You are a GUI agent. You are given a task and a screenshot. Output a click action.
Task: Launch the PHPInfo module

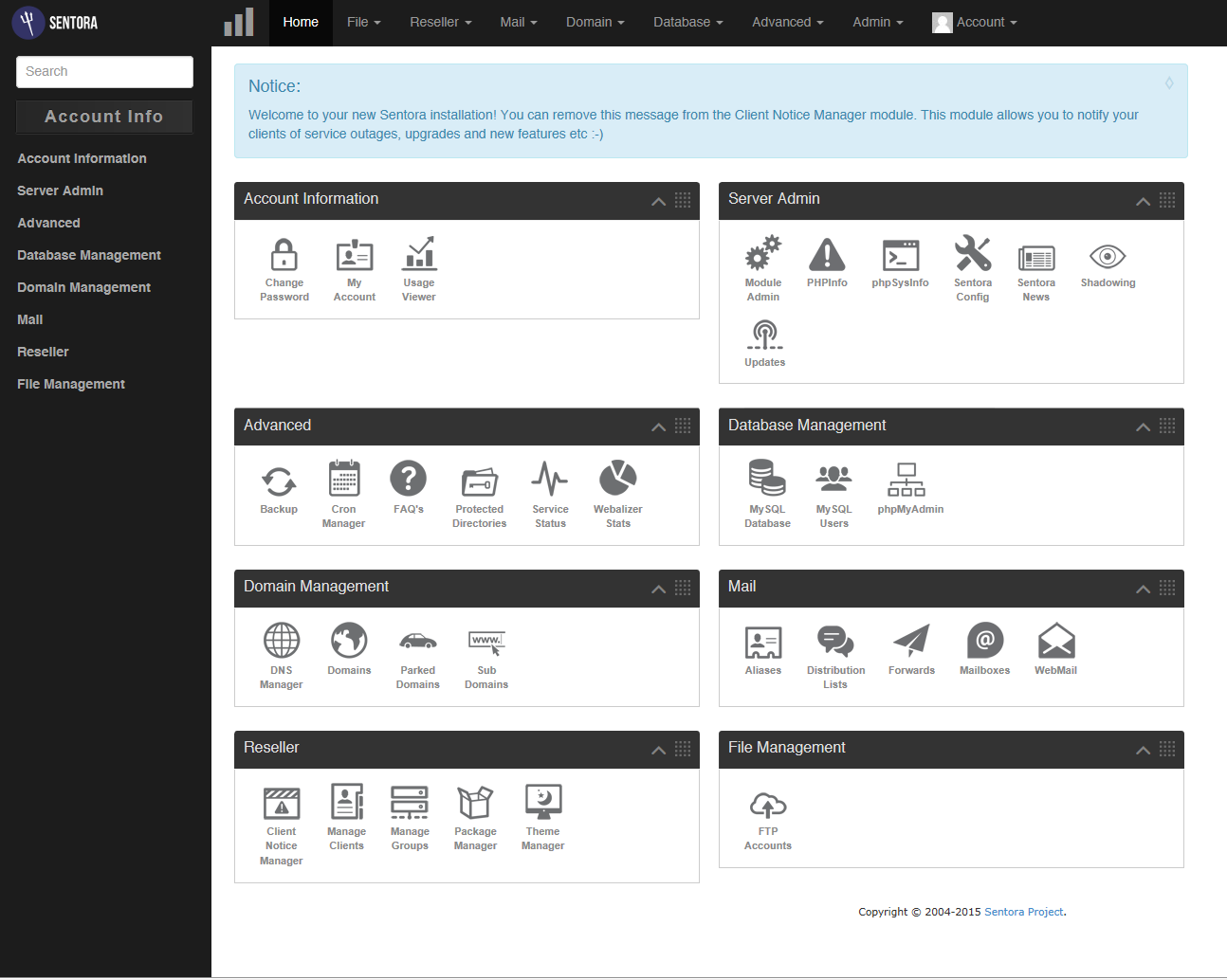coord(827,263)
